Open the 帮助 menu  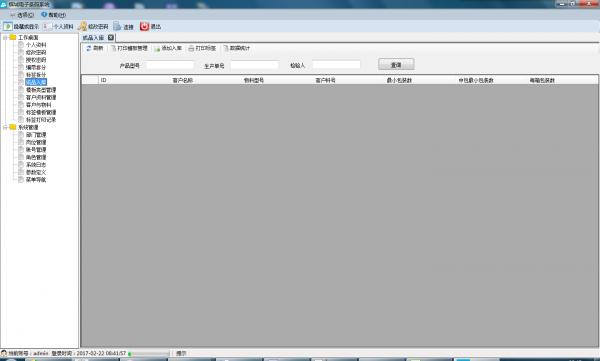pos(54,15)
